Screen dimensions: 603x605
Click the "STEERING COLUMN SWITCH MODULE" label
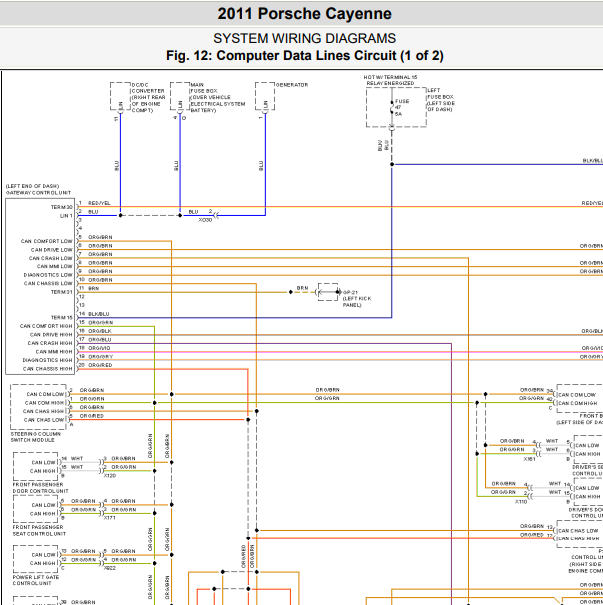tap(35, 437)
